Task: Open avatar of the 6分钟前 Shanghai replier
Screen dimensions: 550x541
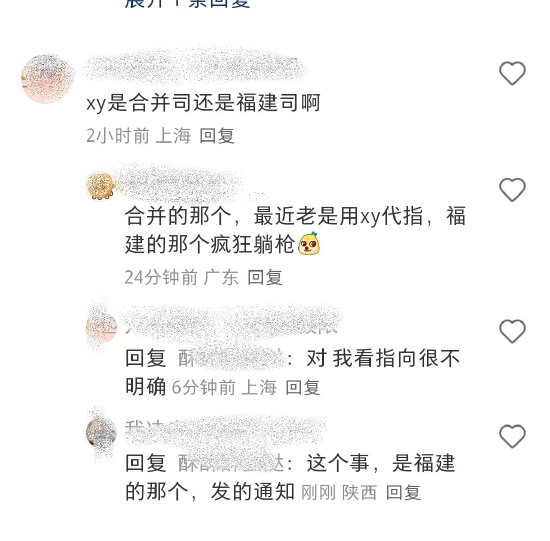Action: click(101, 327)
